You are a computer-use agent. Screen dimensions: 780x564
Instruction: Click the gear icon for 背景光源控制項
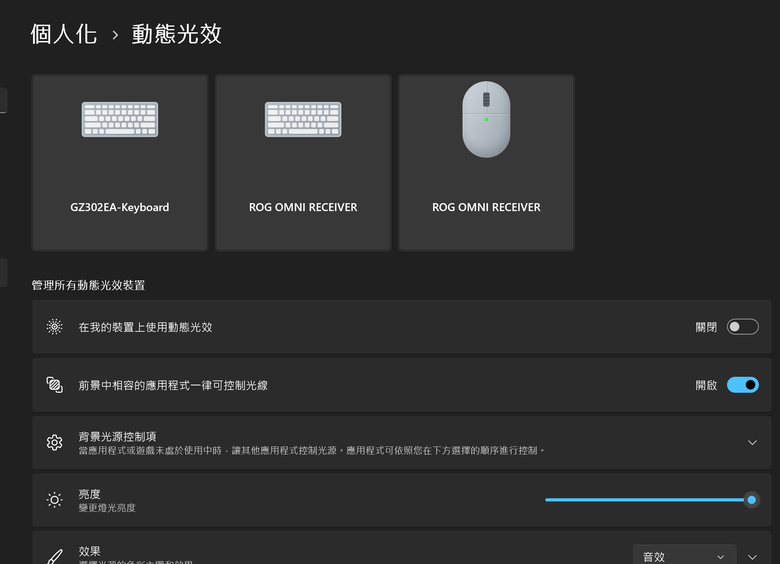pyautogui.click(x=55, y=443)
